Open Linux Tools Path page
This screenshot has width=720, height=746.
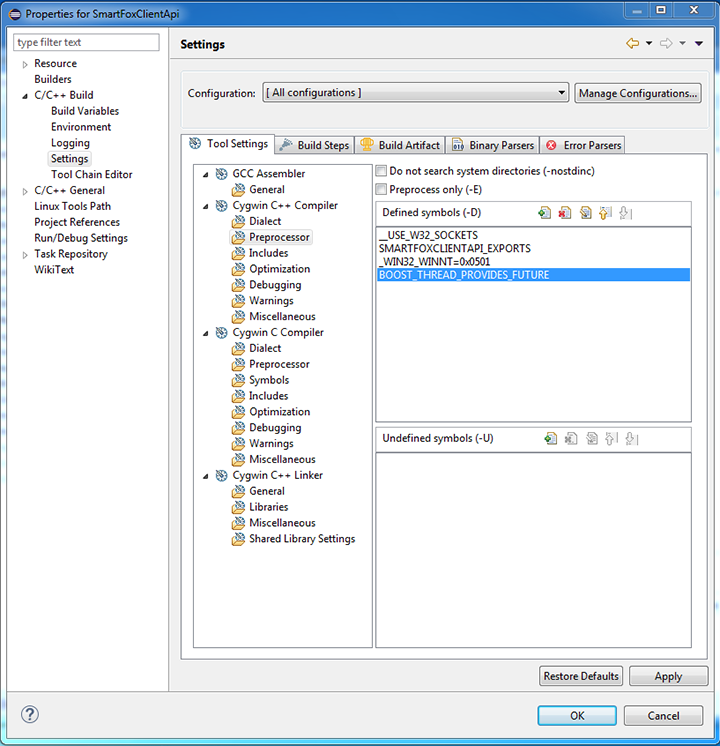click(72, 206)
